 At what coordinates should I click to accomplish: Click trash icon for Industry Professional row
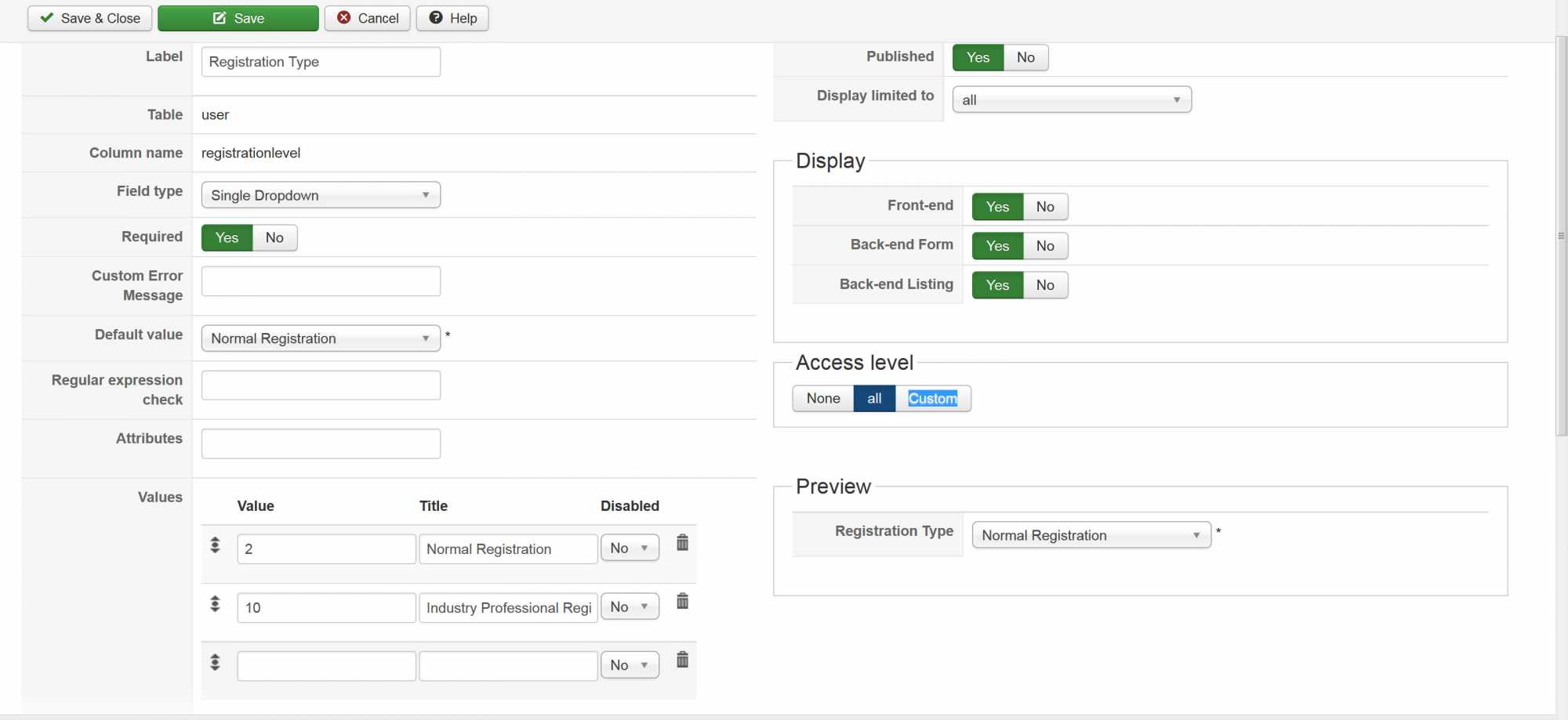pyautogui.click(x=682, y=602)
